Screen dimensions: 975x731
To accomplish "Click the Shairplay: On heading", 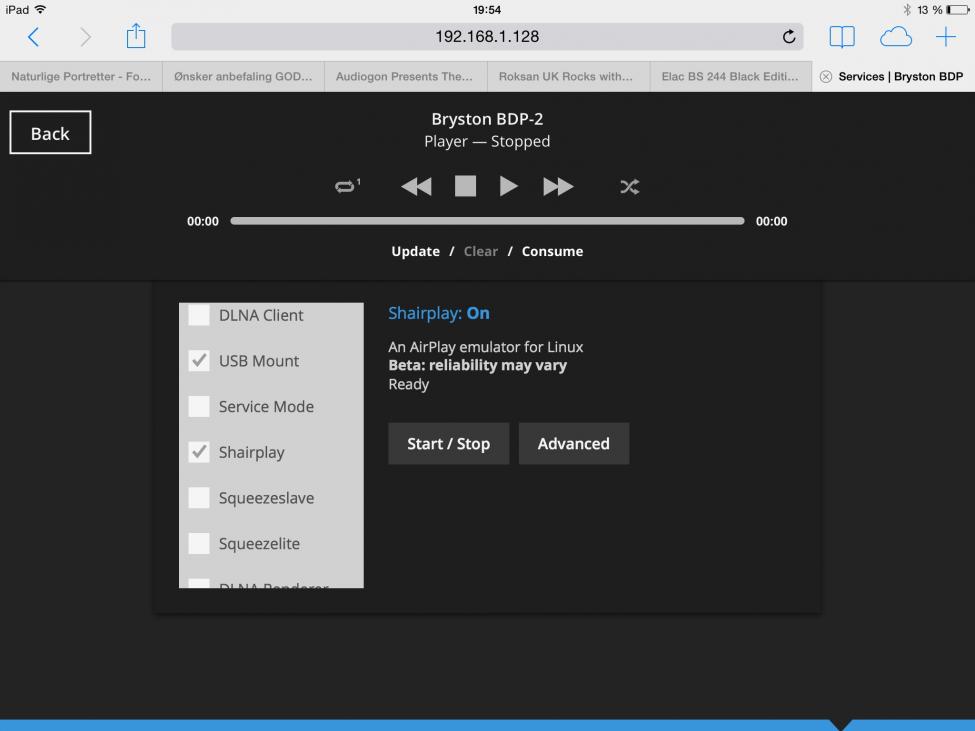I will tap(438, 313).
